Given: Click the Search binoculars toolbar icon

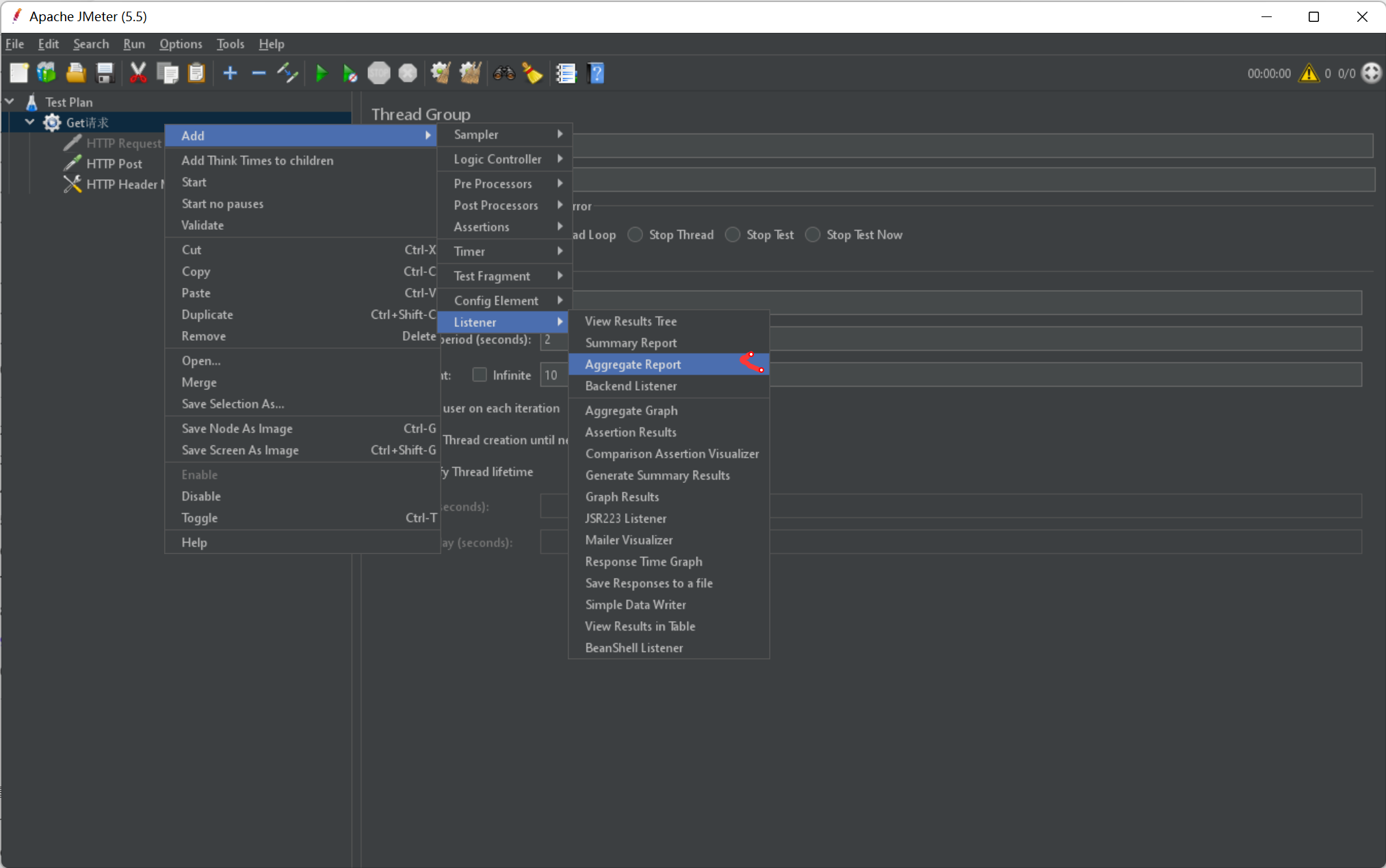Looking at the screenshot, I should tap(504, 73).
